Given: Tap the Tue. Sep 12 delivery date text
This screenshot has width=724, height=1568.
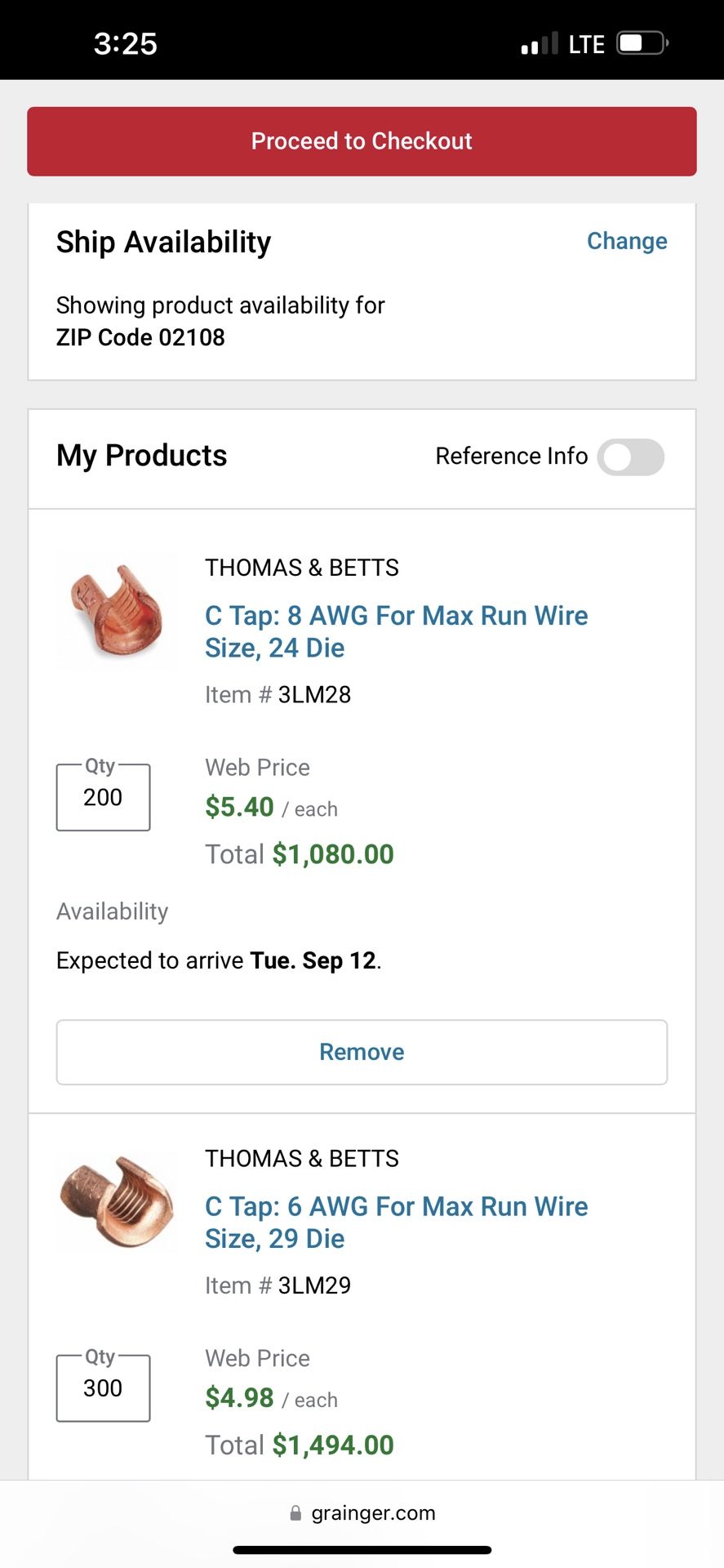Looking at the screenshot, I should (x=313, y=960).
